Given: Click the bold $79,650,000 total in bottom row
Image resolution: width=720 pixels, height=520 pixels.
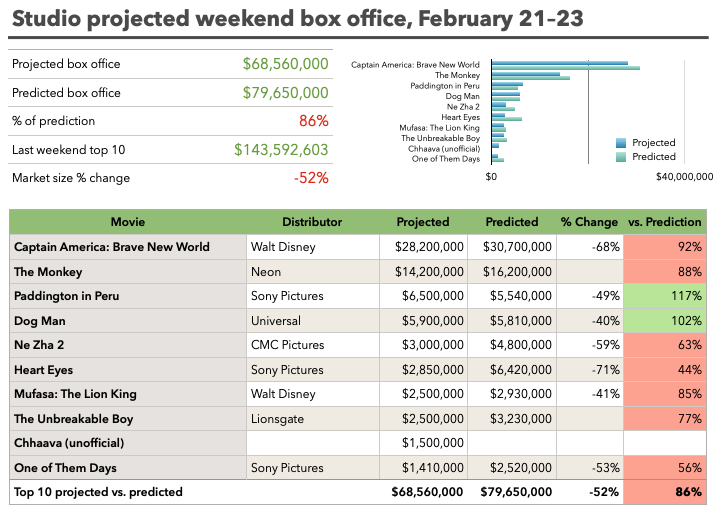Looking at the screenshot, I should pos(516,492).
